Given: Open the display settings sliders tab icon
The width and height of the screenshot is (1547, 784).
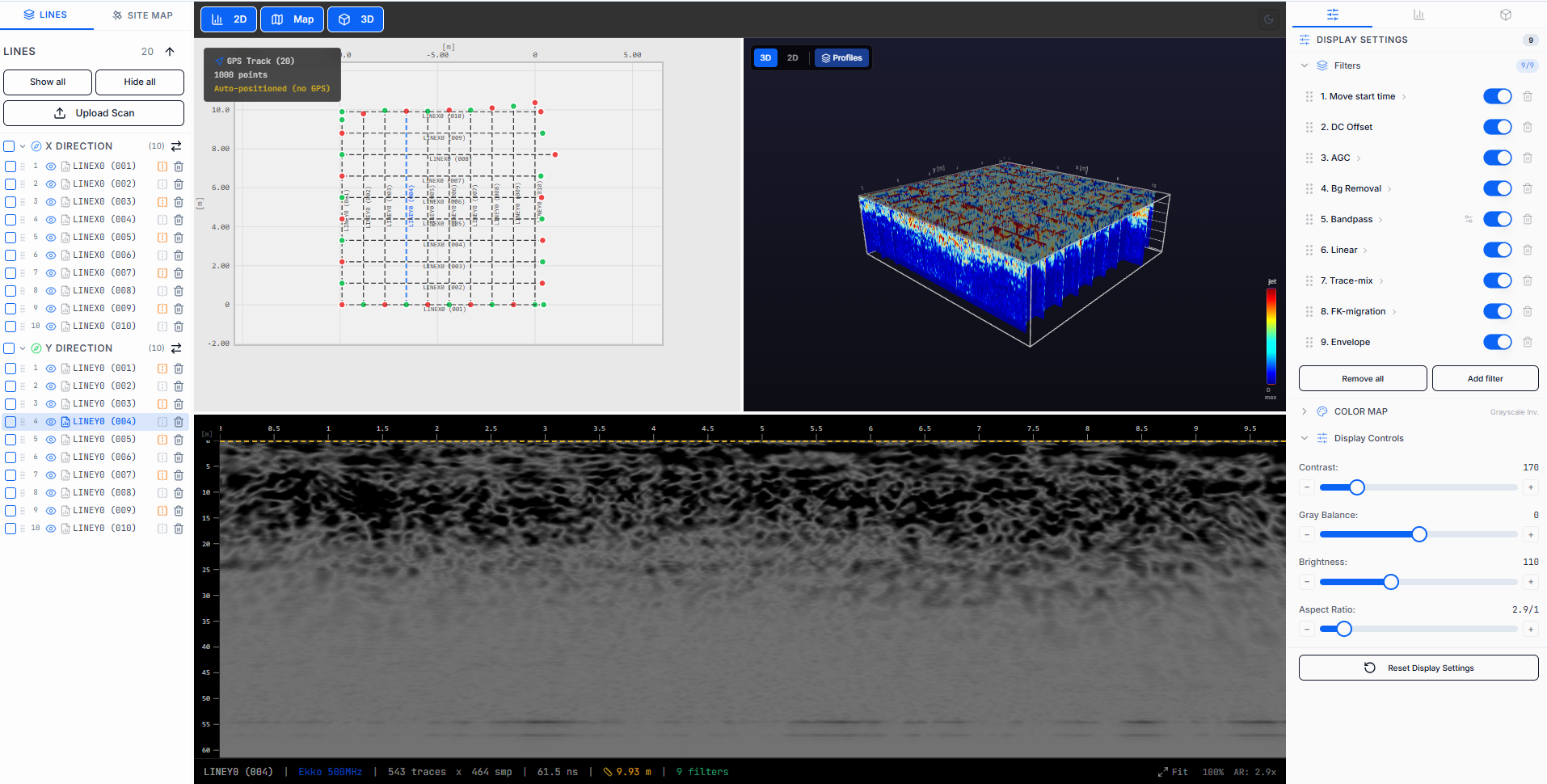Looking at the screenshot, I should (1333, 15).
